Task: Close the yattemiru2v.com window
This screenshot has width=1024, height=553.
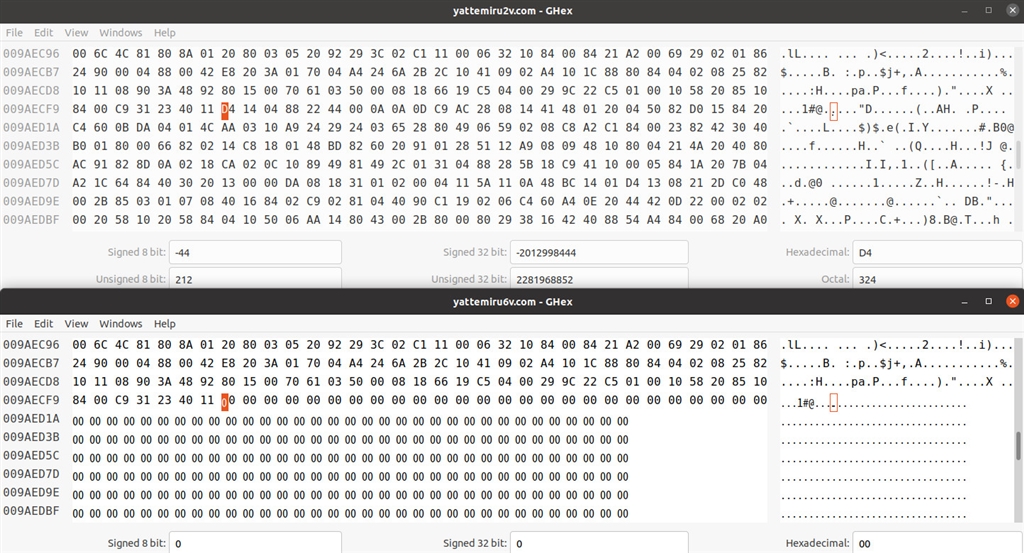Action: coord(1012,10)
